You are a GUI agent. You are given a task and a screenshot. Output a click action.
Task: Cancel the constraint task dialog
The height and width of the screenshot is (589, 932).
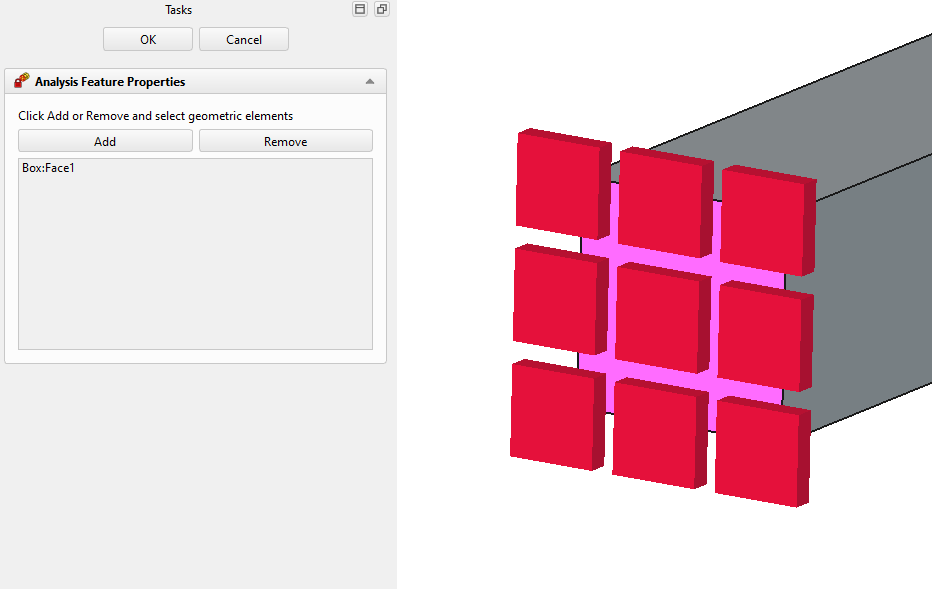click(244, 40)
